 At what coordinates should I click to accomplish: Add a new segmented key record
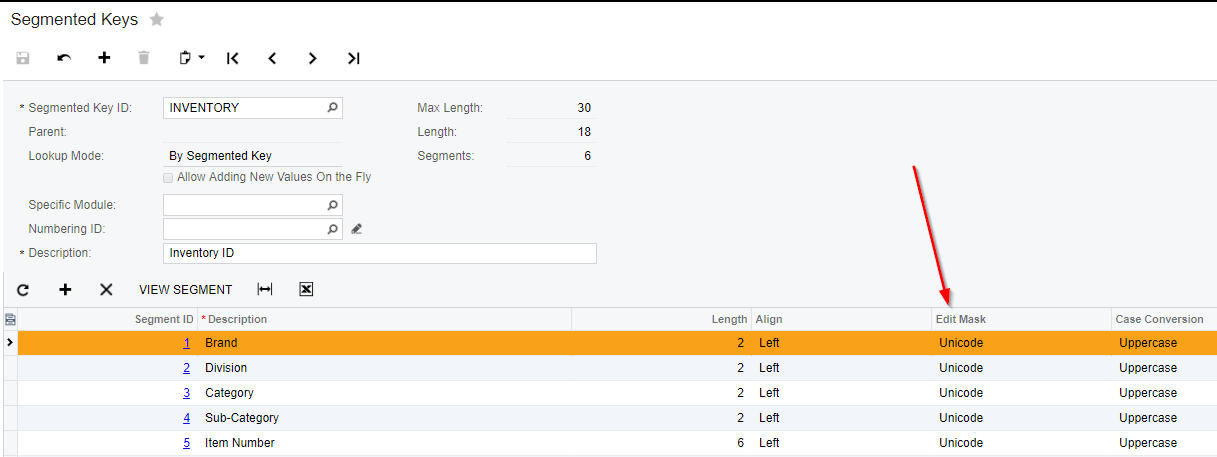point(104,58)
